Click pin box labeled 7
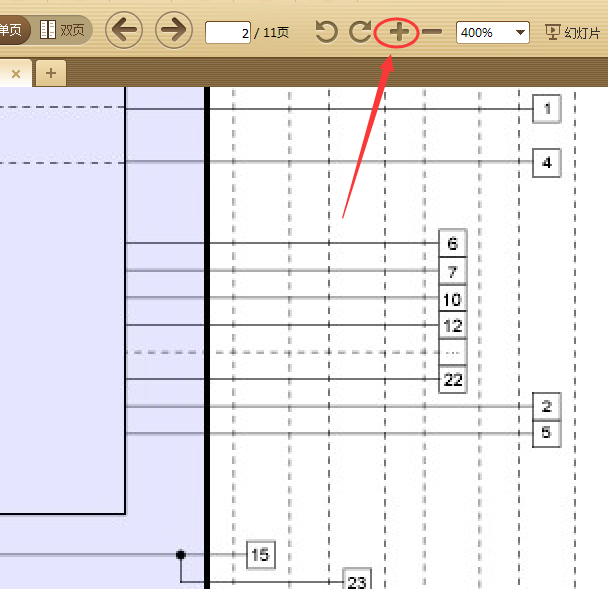This screenshot has height=589, width=608. (453, 271)
